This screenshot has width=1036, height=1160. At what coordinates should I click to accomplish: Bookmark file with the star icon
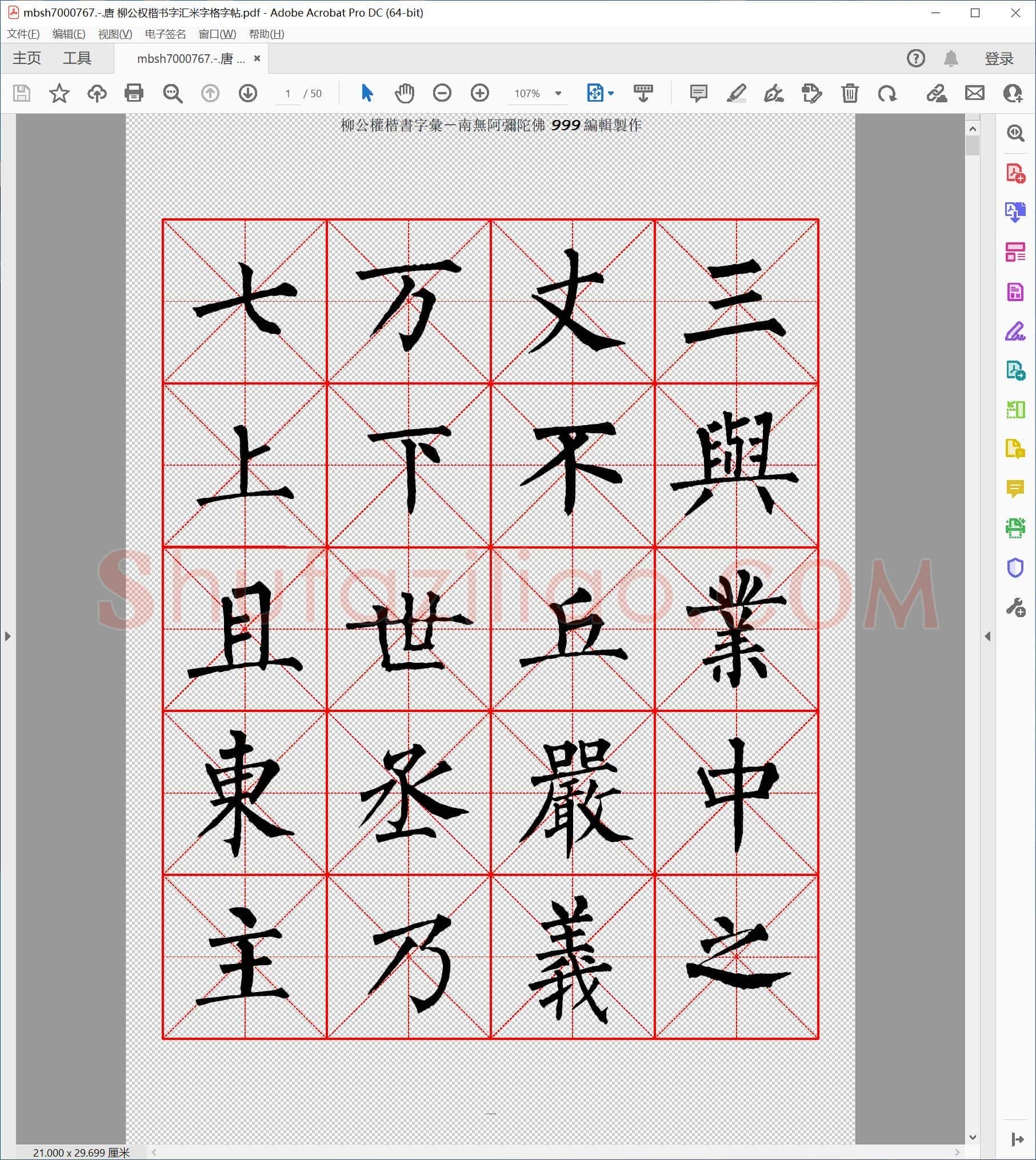pos(59,93)
